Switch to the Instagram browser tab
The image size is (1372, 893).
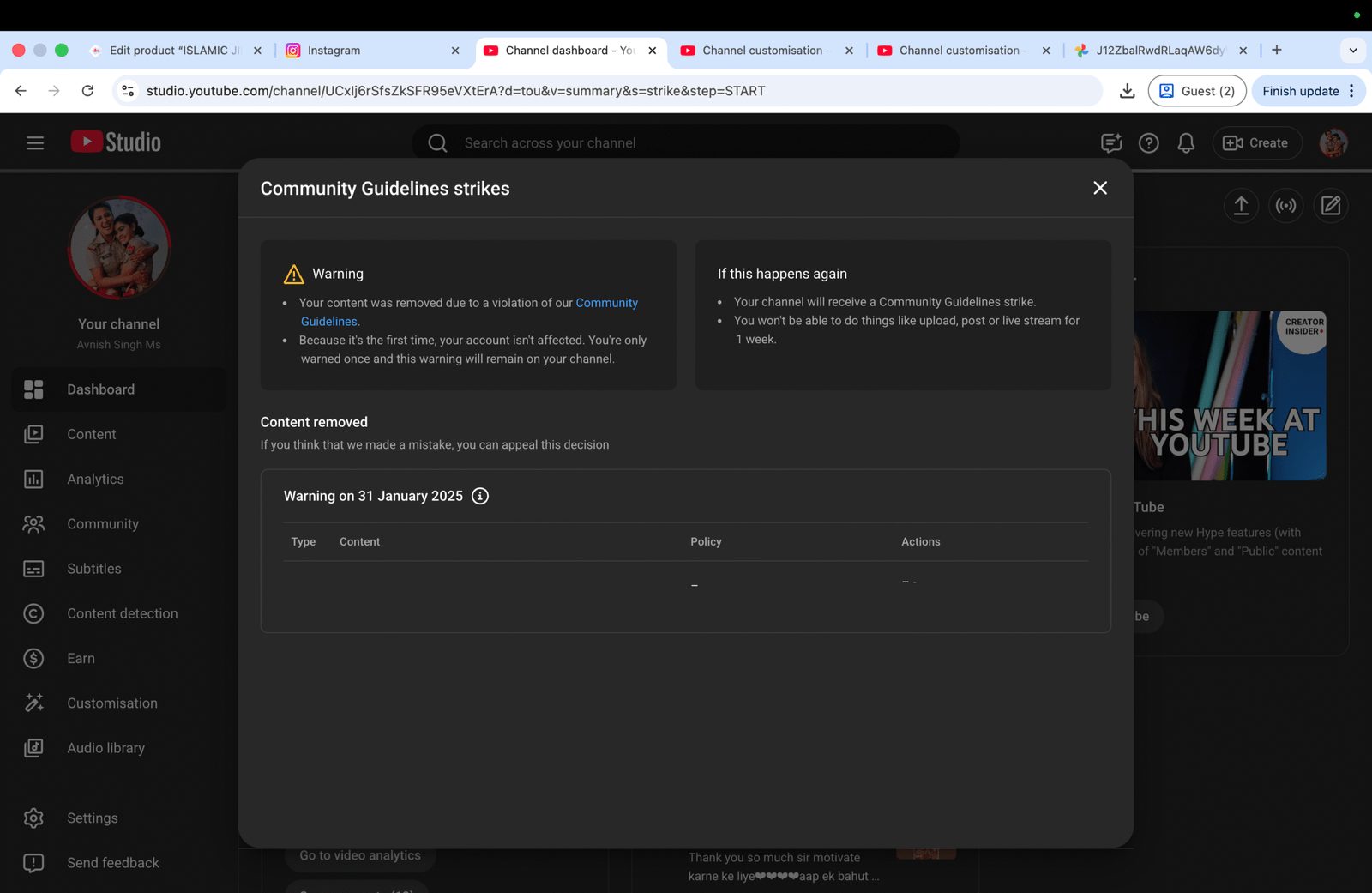coord(369,51)
